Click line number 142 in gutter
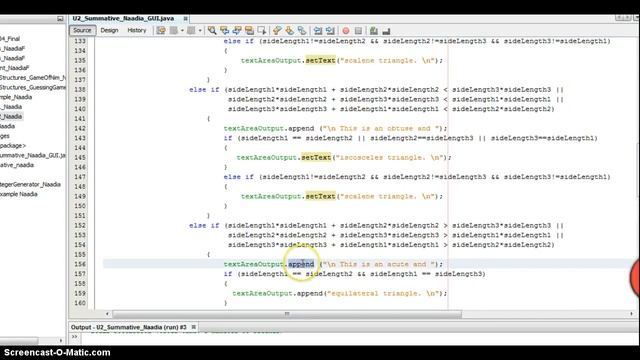 pyautogui.click(x=80, y=128)
